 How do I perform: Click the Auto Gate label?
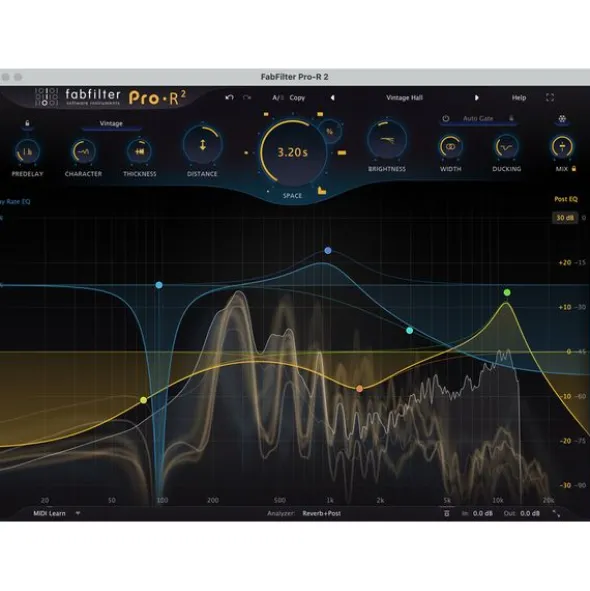pos(478,118)
